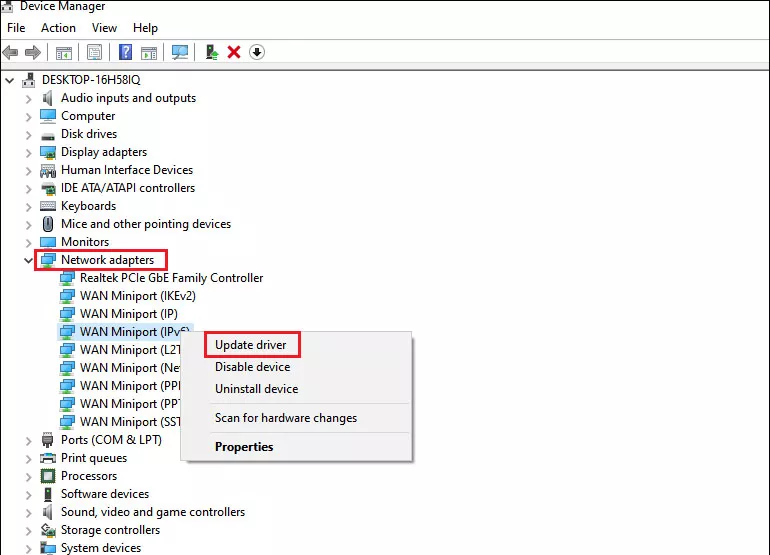Select WAN Miniport (IP)
This screenshot has height=555, width=770.
click(x=129, y=314)
